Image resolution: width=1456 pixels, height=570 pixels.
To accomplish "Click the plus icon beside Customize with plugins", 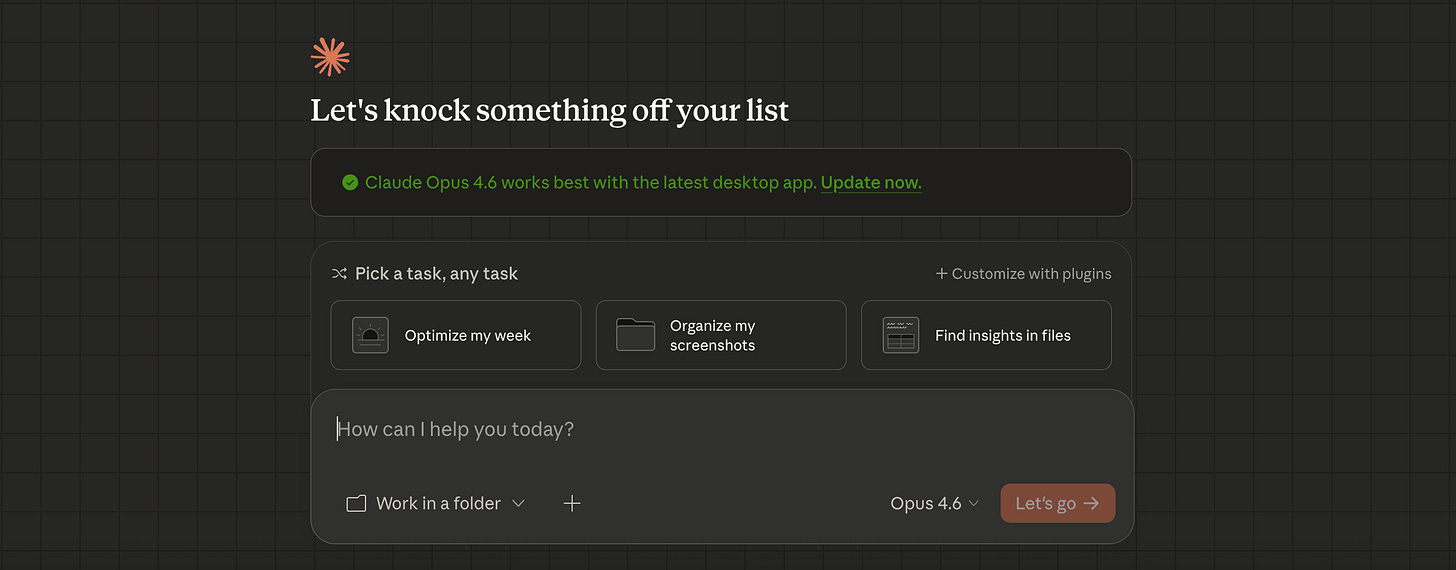I will pos(941,273).
